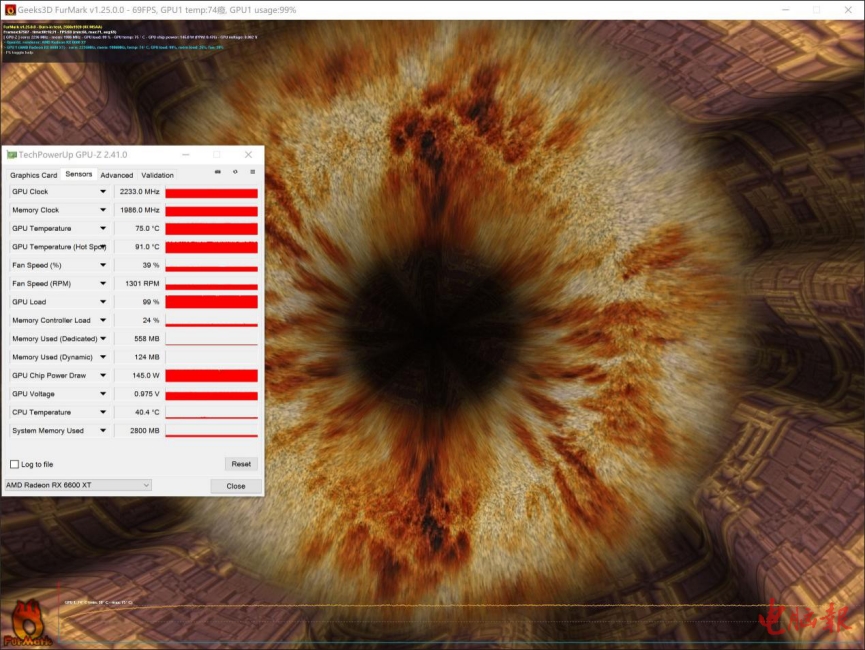Open the GPU-Z hamburger menu icon
The height and width of the screenshot is (650, 865).
click(252, 172)
